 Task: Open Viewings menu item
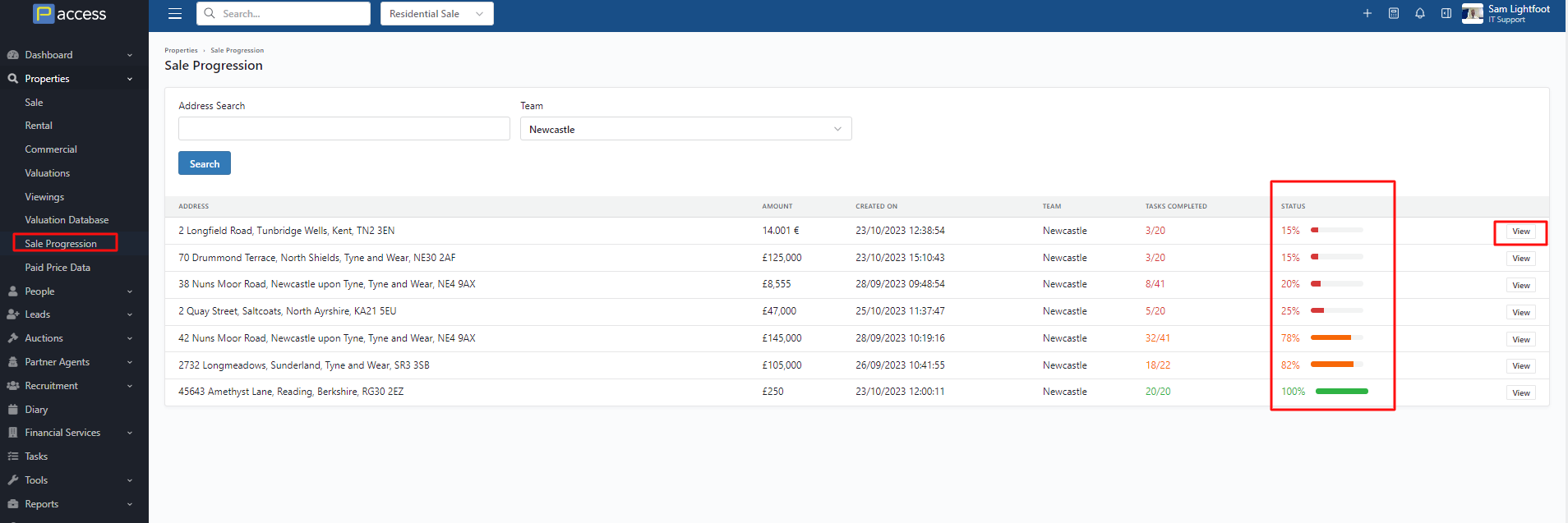[x=44, y=197]
